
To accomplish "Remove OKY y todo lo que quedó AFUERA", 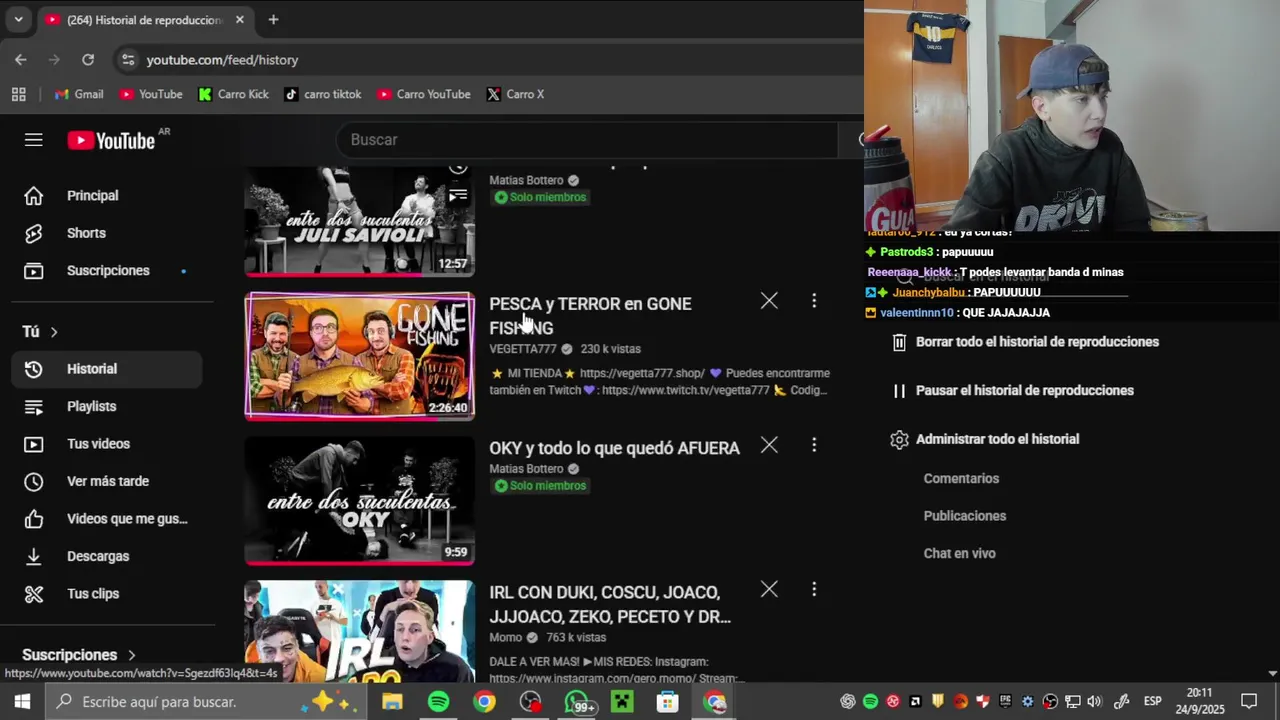I will tap(769, 445).
